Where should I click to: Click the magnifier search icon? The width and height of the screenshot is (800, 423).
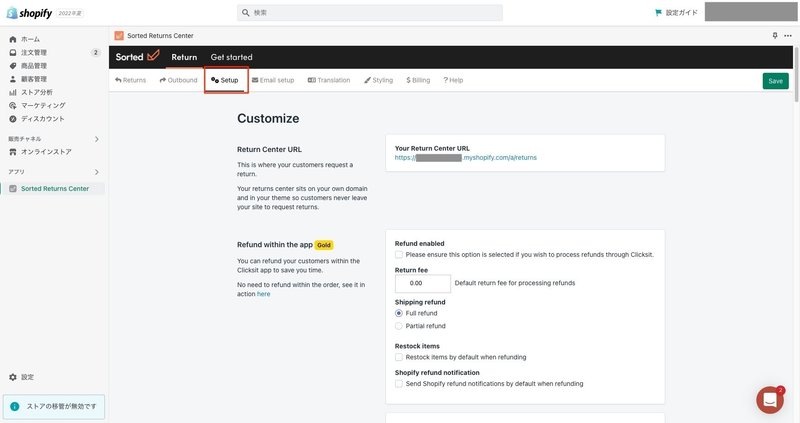tap(245, 13)
